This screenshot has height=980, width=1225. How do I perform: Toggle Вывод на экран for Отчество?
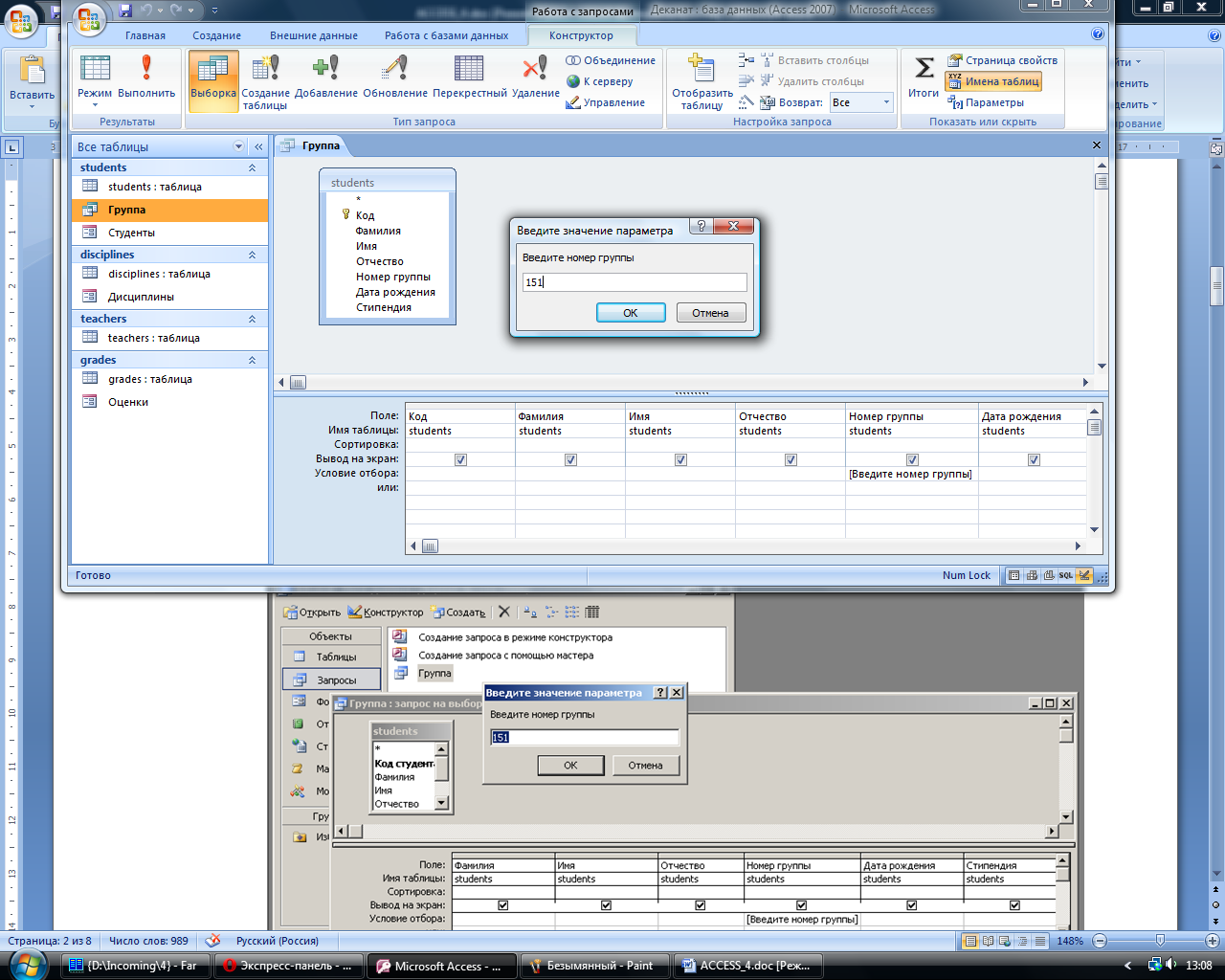pyautogui.click(x=791, y=459)
